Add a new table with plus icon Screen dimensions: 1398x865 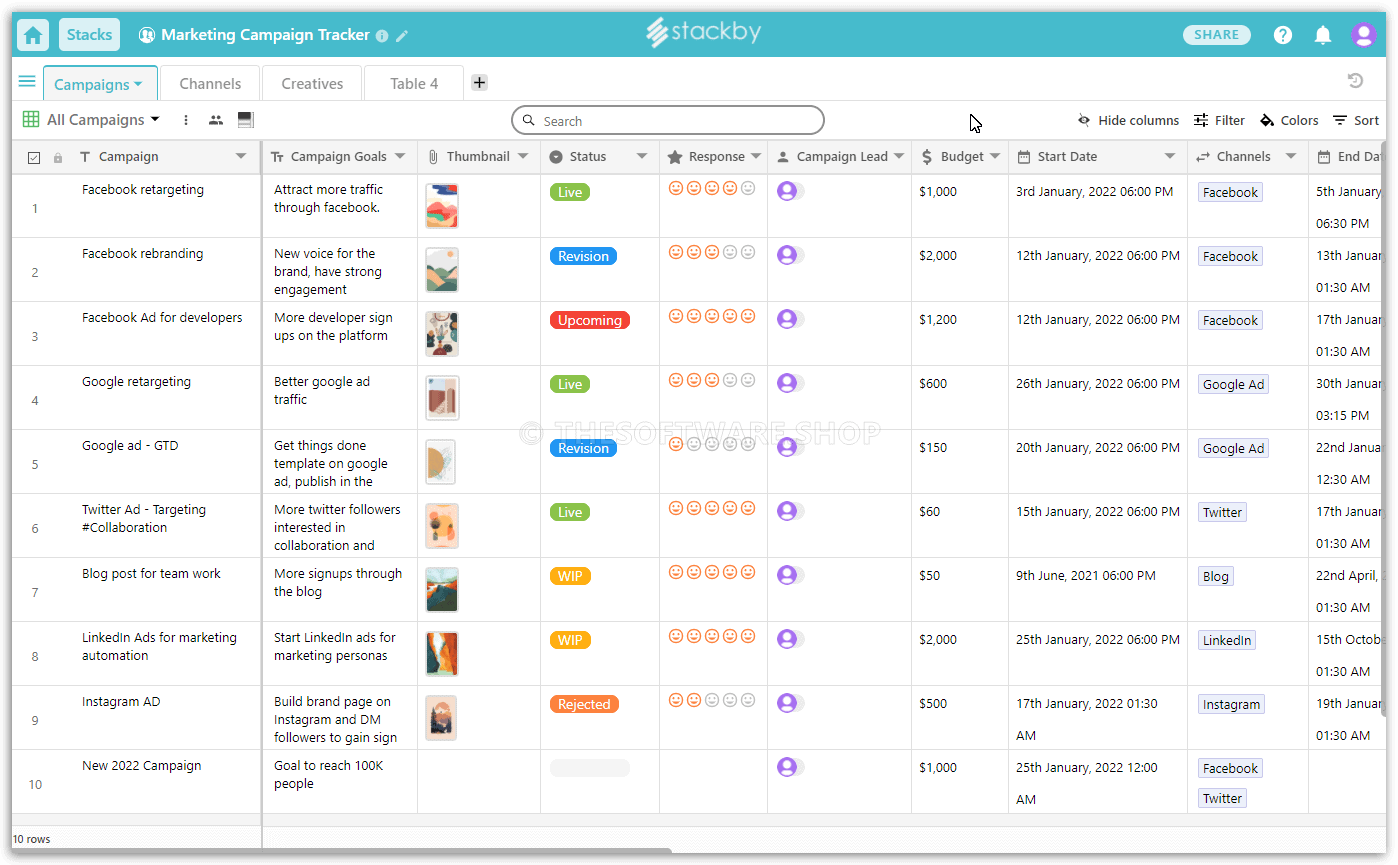click(480, 83)
